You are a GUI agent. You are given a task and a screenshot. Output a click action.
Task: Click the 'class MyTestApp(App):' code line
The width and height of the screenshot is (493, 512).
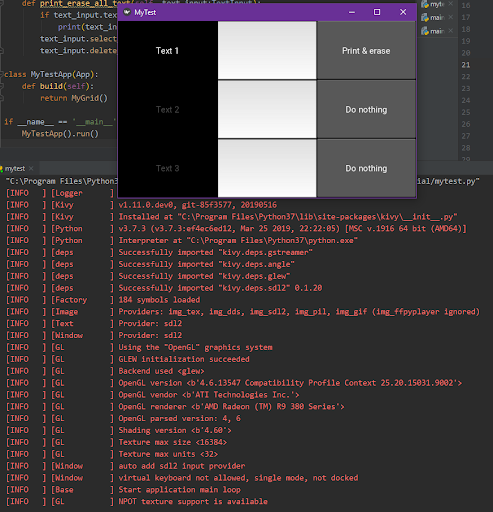click(x=51, y=74)
